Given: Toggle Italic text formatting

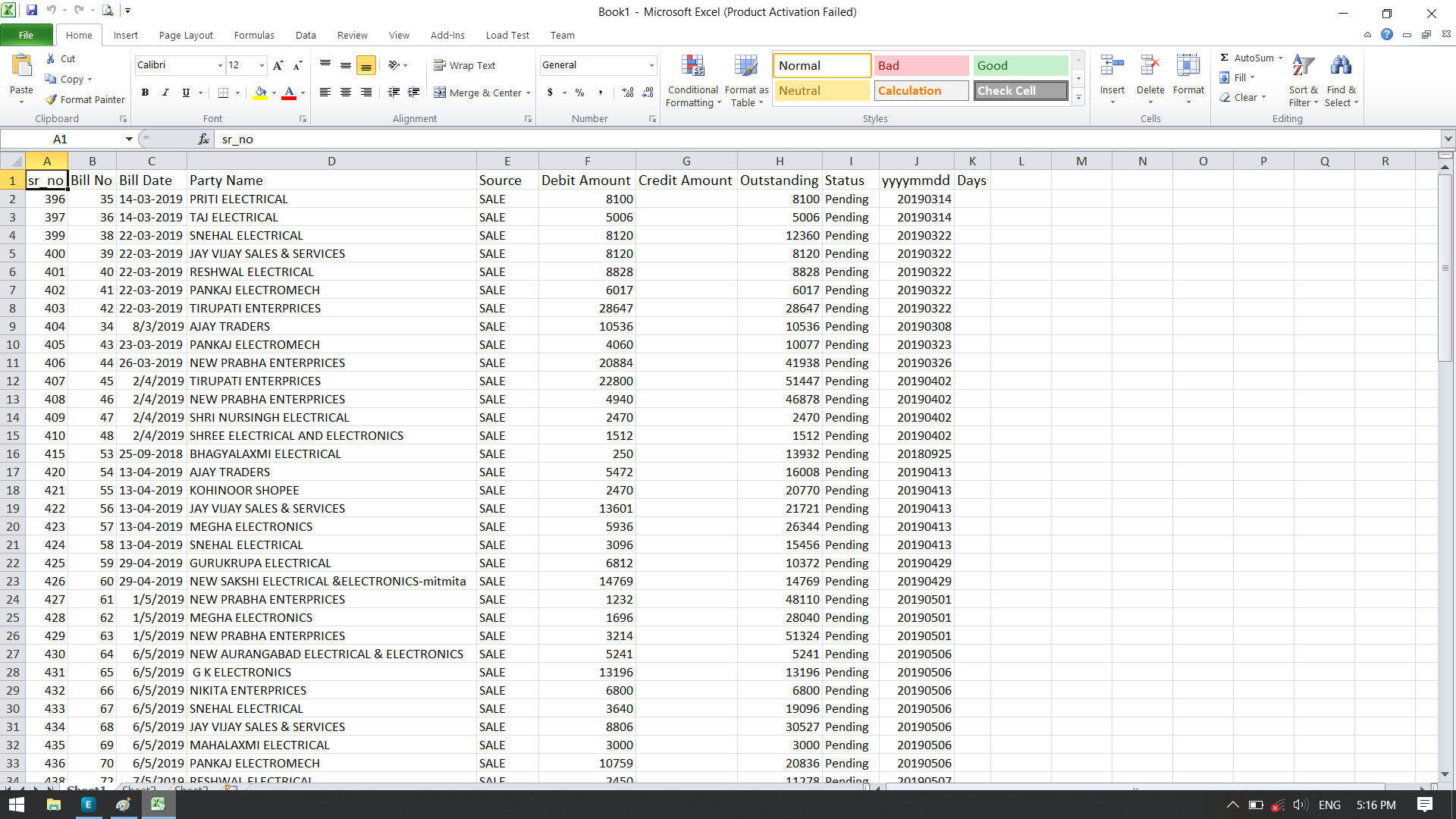Looking at the screenshot, I should tap(165, 93).
